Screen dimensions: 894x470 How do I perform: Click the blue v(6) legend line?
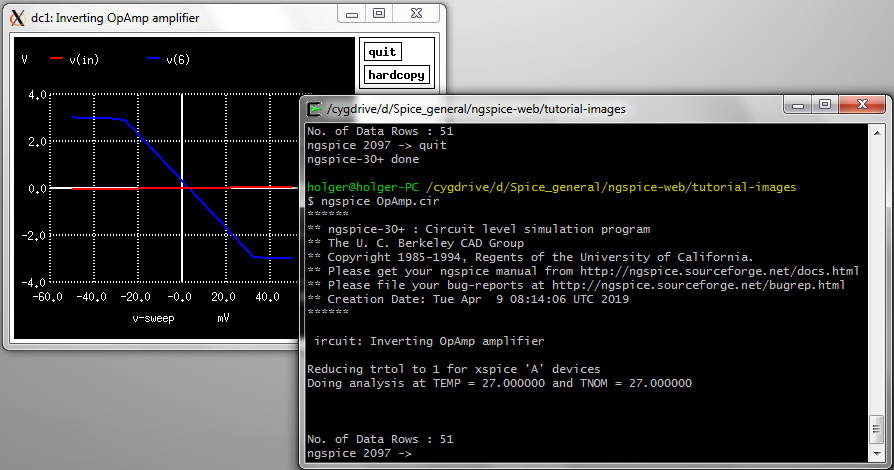(153, 60)
